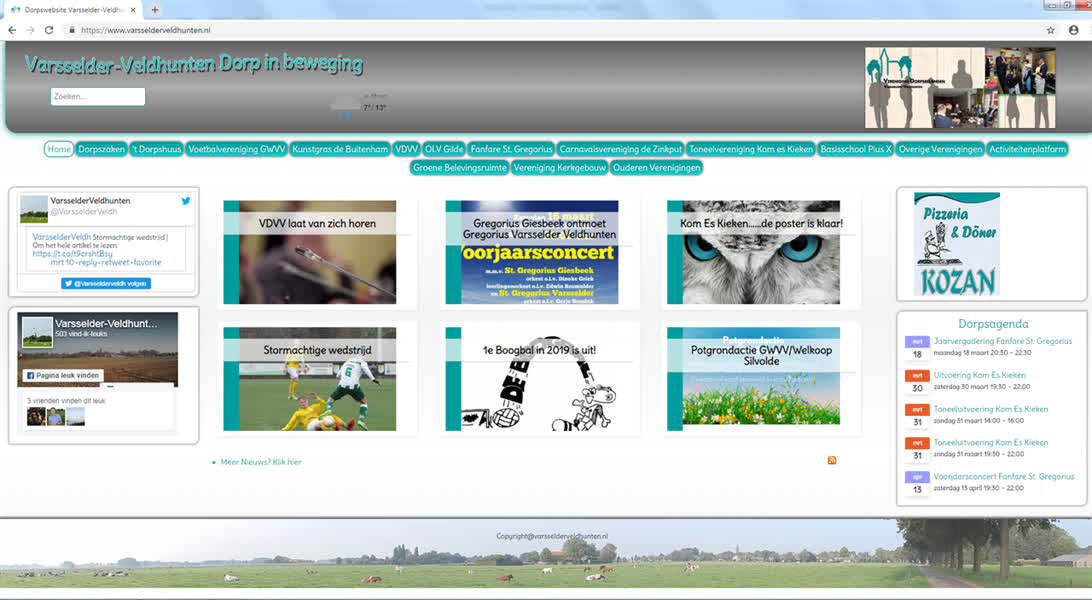Go to the Activiteitenplatform menu item

1027,149
